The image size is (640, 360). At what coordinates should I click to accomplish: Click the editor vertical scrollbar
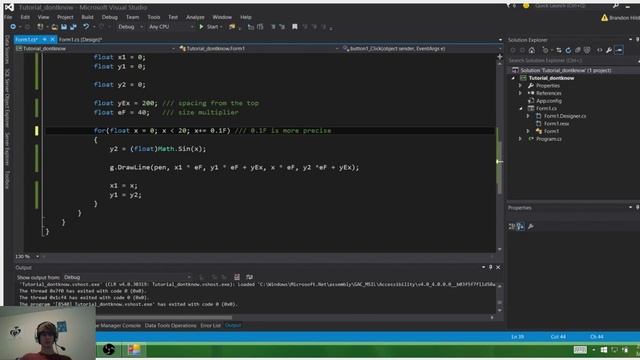(500, 155)
